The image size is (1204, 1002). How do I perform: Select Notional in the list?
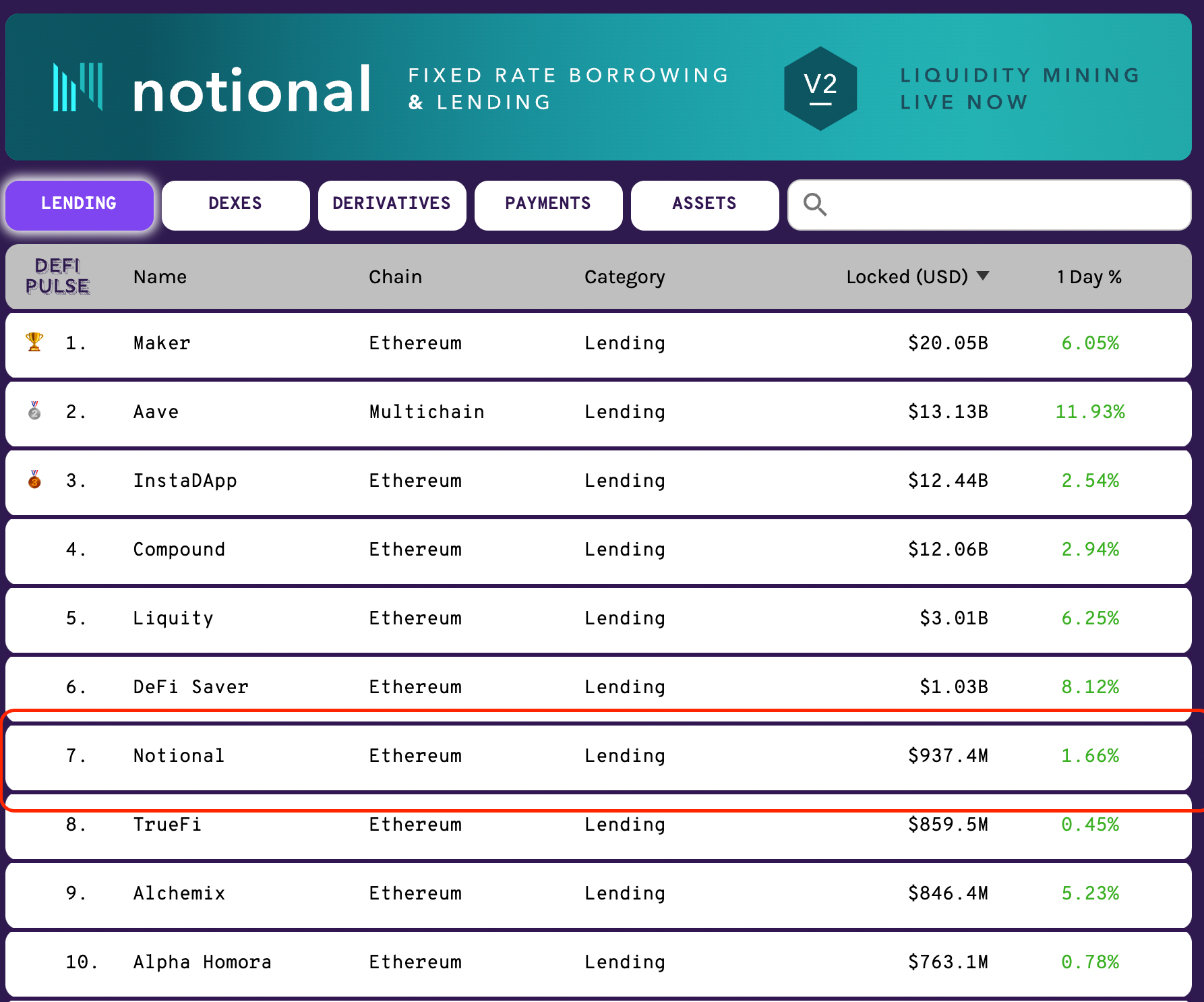tap(599, 757)
